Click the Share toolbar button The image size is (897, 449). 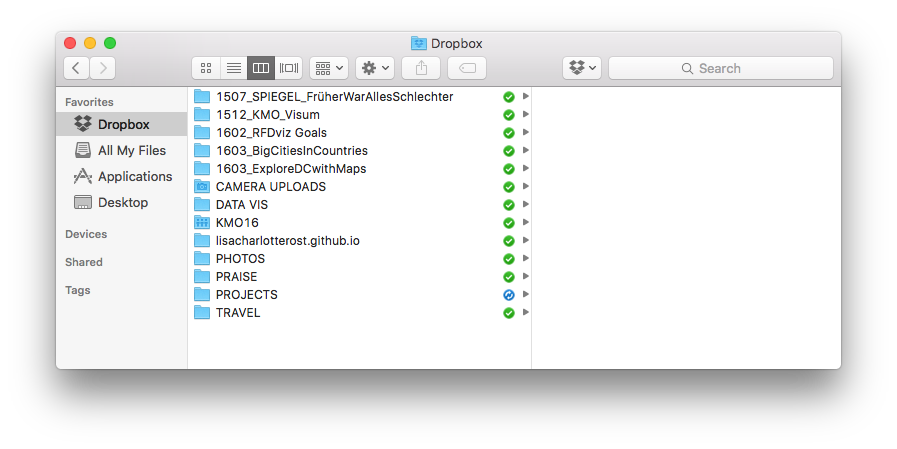[x=421, y=68]
